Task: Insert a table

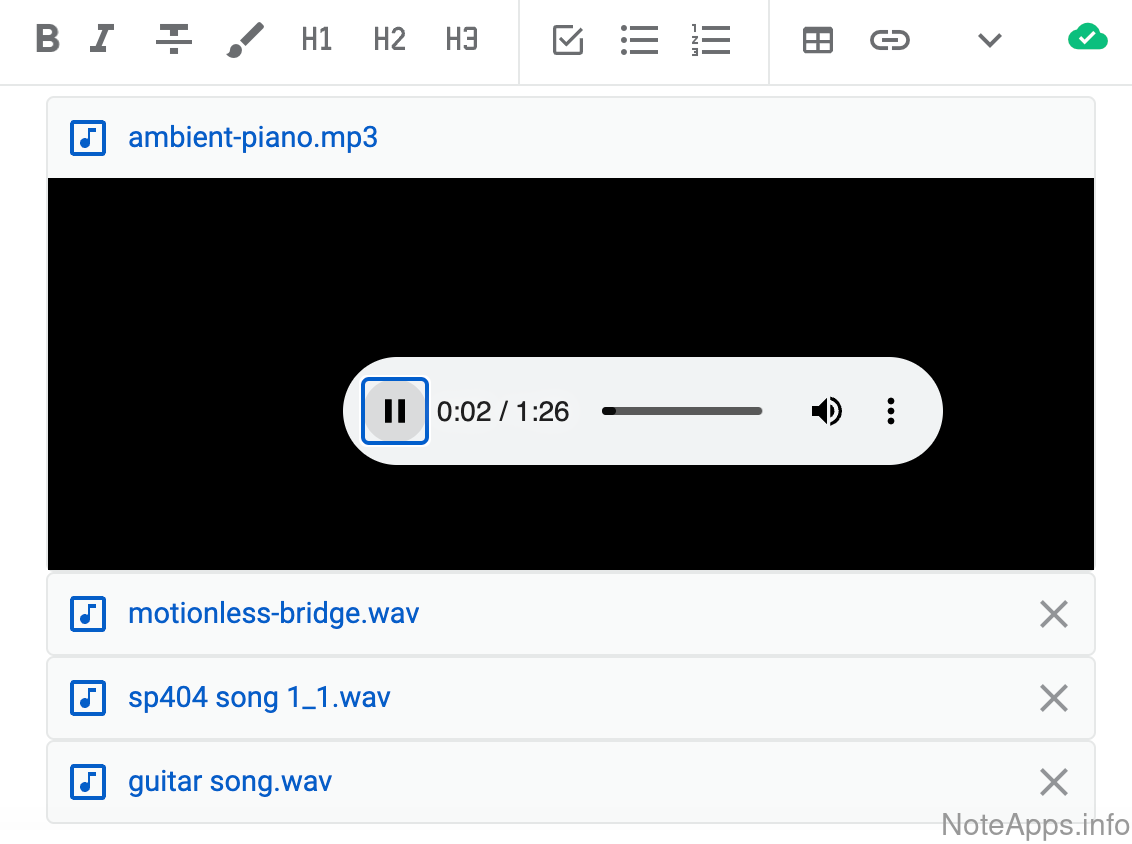Action: [x=818, y=40]
